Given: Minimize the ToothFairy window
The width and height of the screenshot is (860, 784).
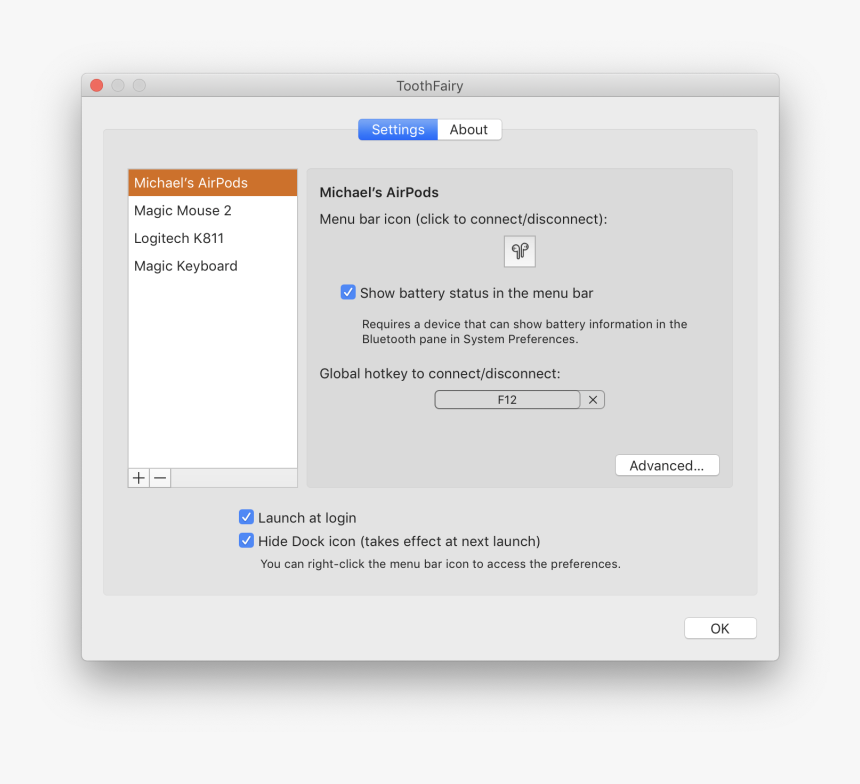Looking at the screenshot, I should [117, 85].
